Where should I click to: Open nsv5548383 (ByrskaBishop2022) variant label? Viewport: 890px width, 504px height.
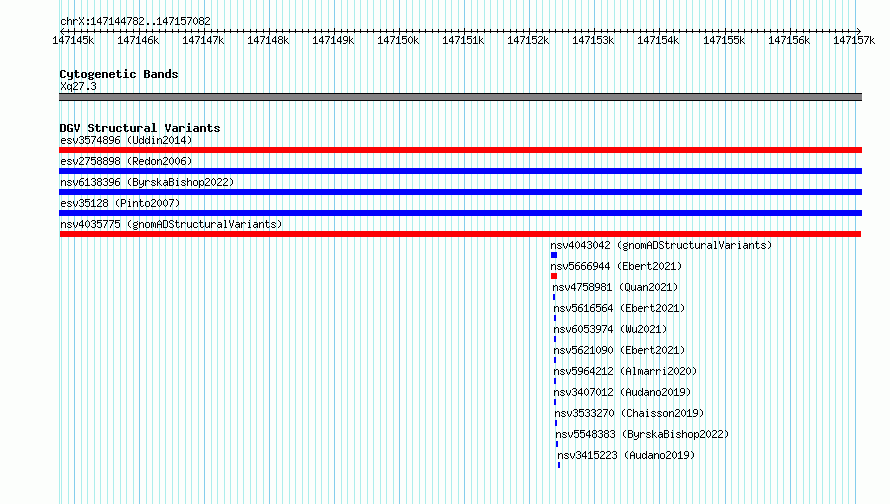click(642, 434)
